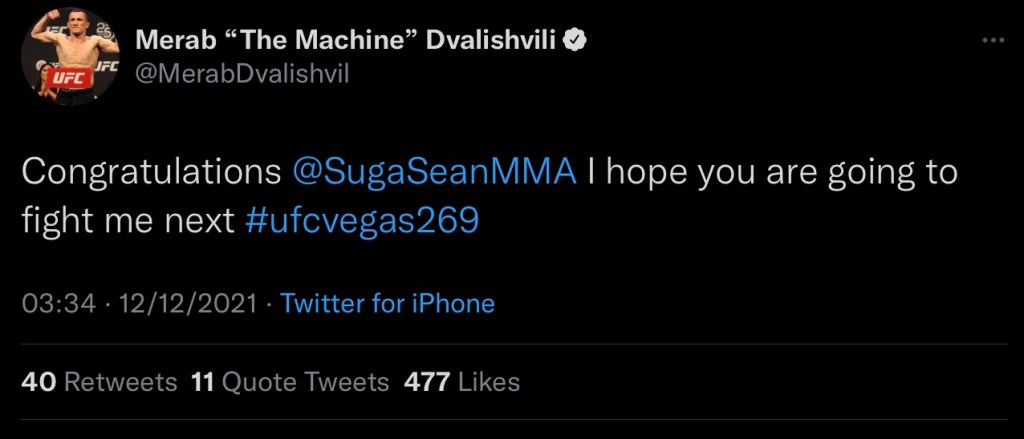Open the #ufcvegas269 hashtag
This screenshot has height=439, width=1024.
[362, 221]
